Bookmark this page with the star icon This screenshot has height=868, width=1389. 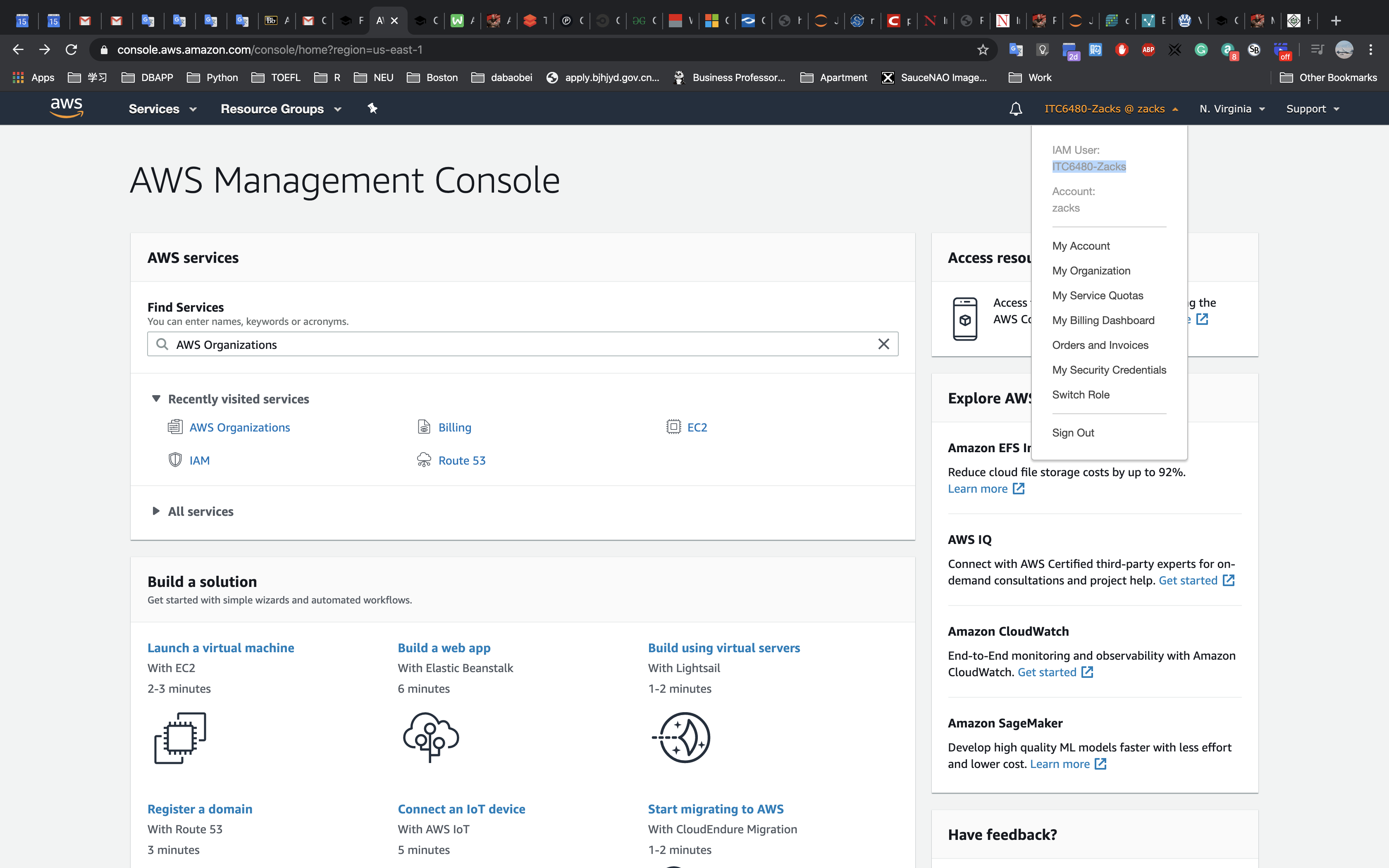[x=983, y=50]
